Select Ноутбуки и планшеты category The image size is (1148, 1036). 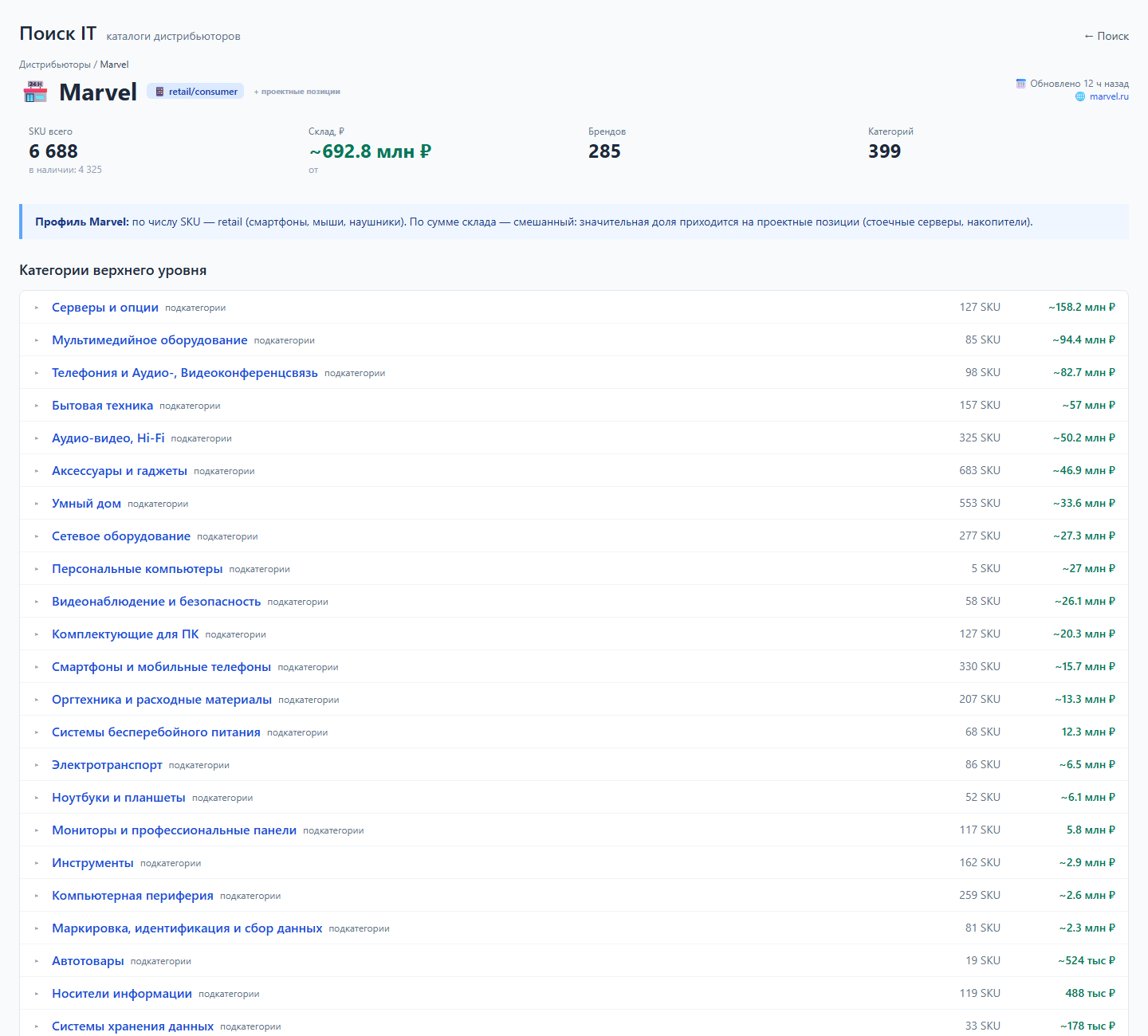(x=119, y=798)
